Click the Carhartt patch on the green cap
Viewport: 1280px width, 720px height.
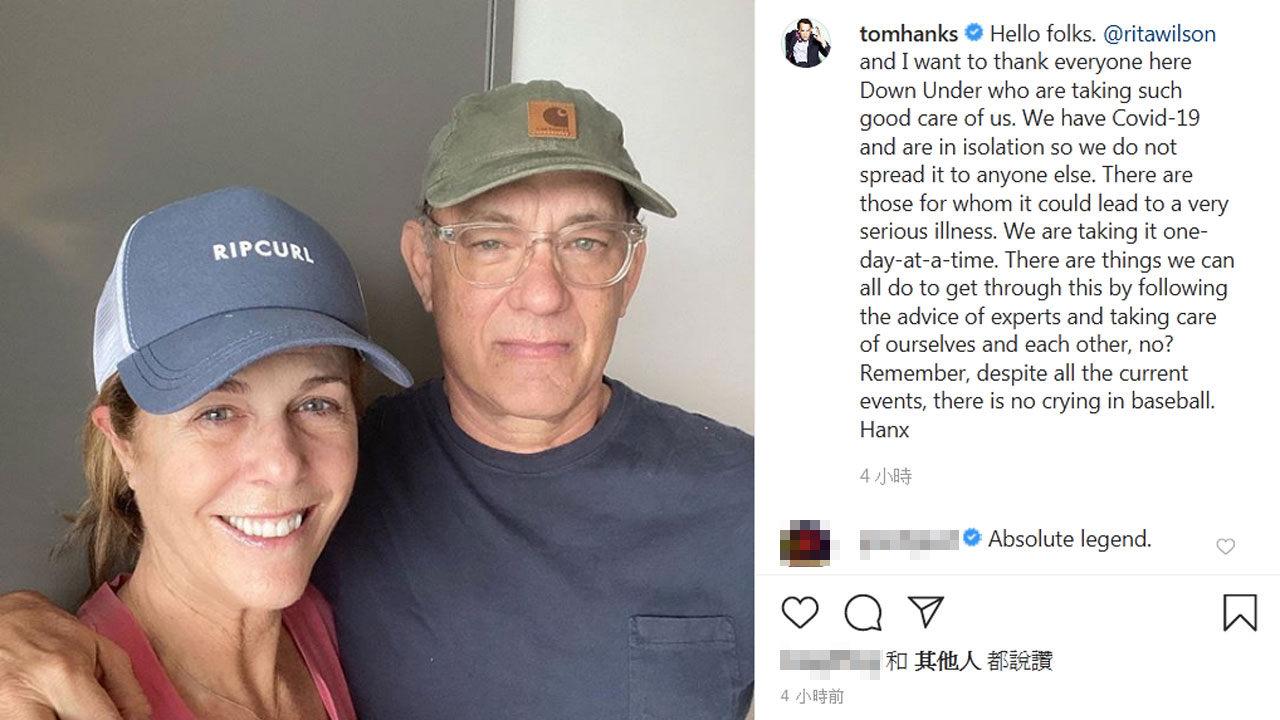[x=552, y=120]
